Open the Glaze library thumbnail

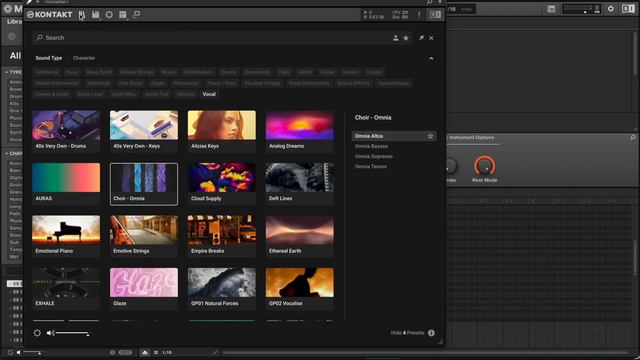point(144,289)
